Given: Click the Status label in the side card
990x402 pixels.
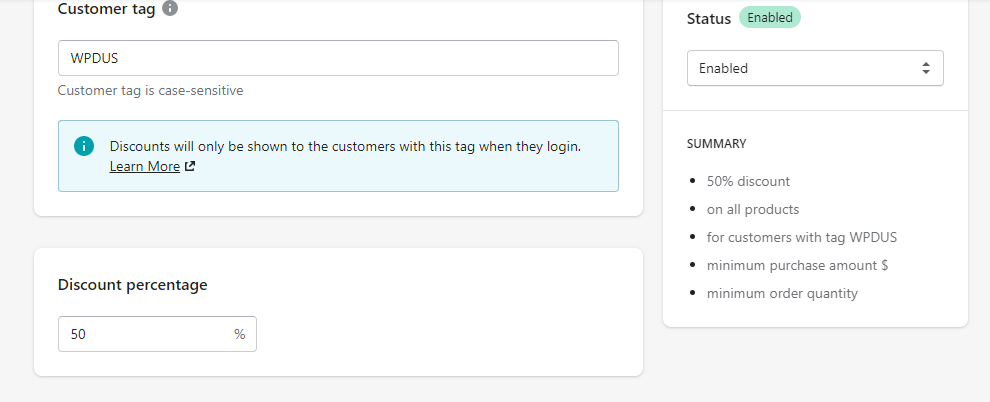Looking at the screenshot, I should pyautogui.click(x=709, y=18).
